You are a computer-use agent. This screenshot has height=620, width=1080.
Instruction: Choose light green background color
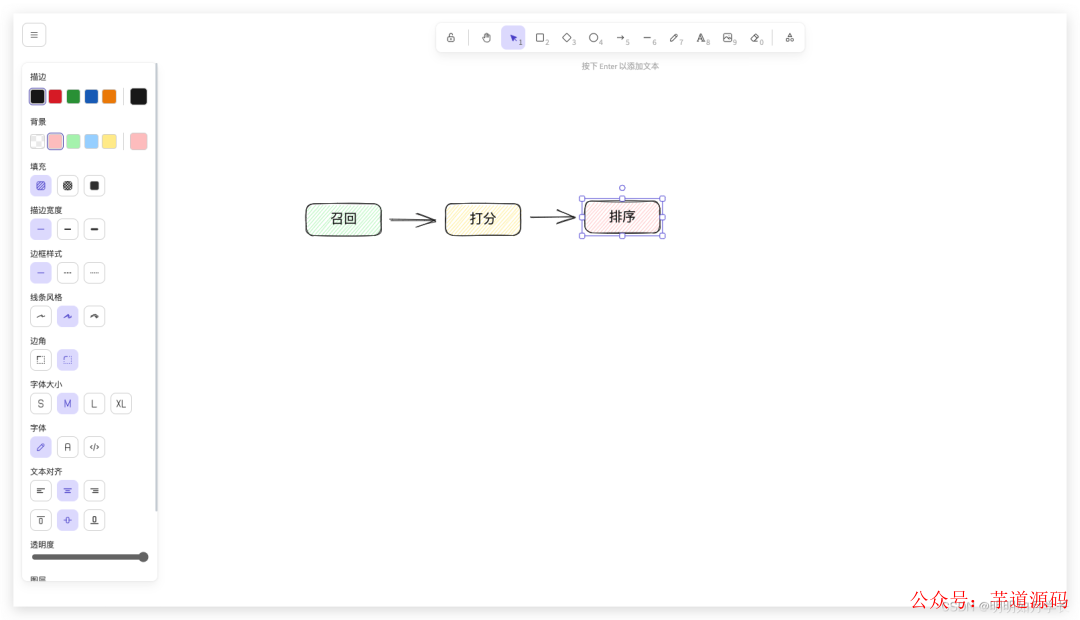pos(73,141)
